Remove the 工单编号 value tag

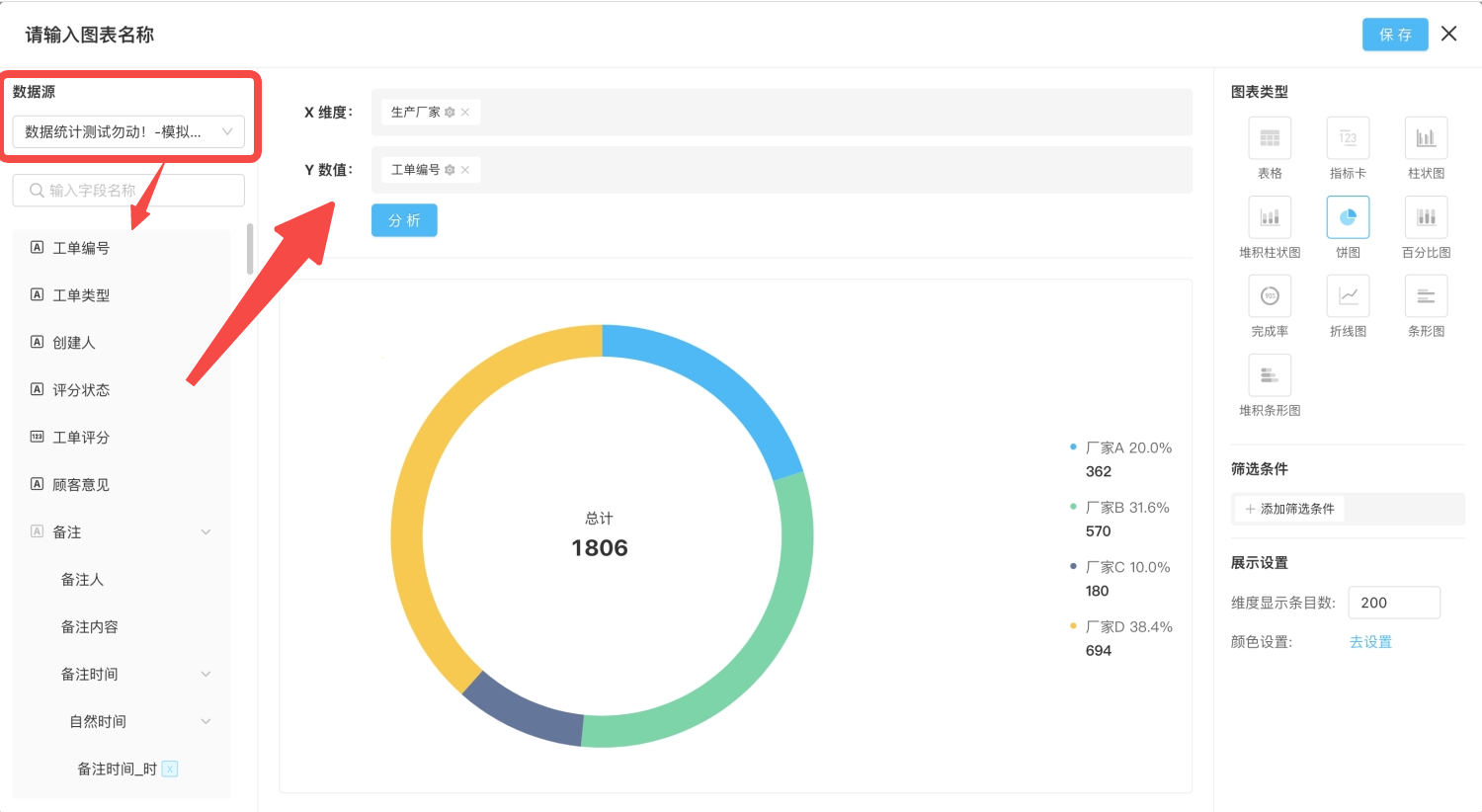[x=465, y=170]
